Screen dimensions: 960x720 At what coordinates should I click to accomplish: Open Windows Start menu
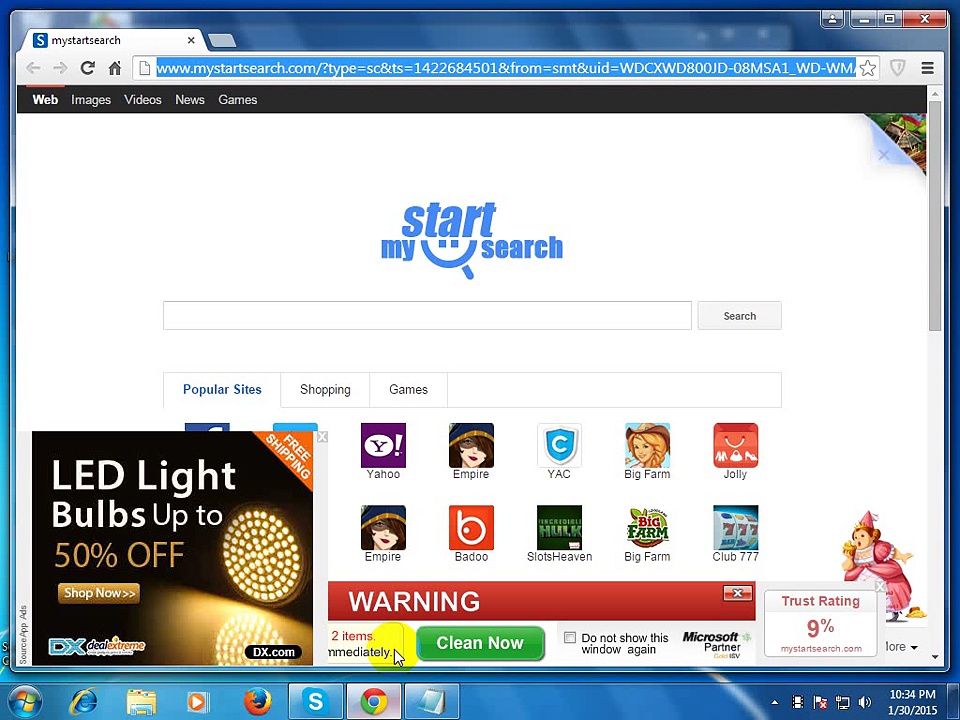click(24, 701)
